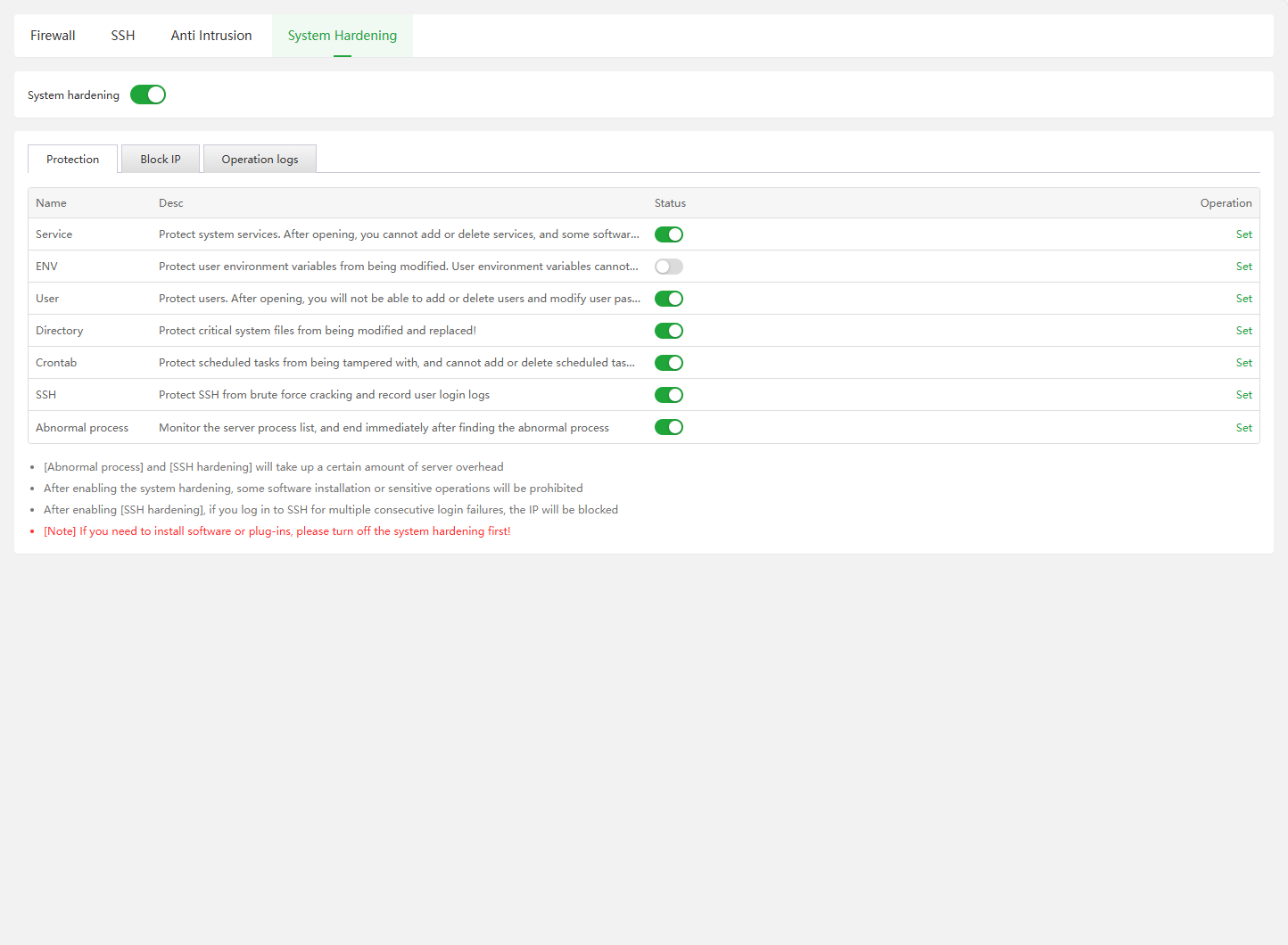
Task: Click Set link for Service row
Action: [1243, 234]
